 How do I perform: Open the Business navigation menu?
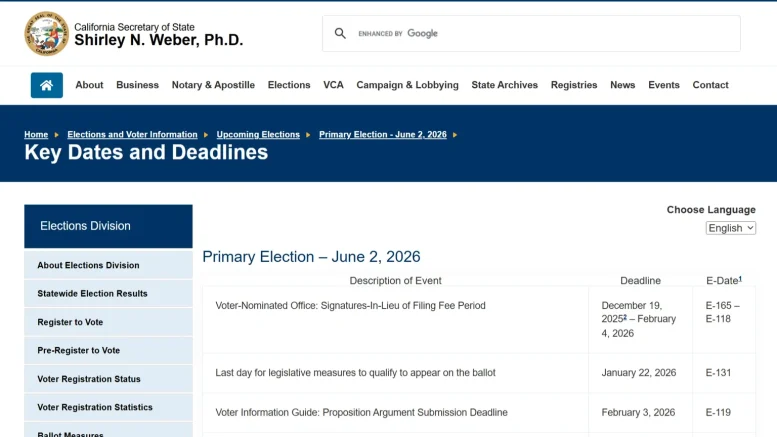click(x=137, y=85)
